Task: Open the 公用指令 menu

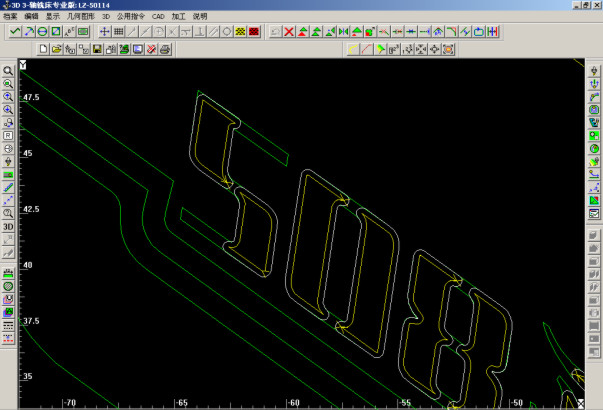Action: coord(131,17)
